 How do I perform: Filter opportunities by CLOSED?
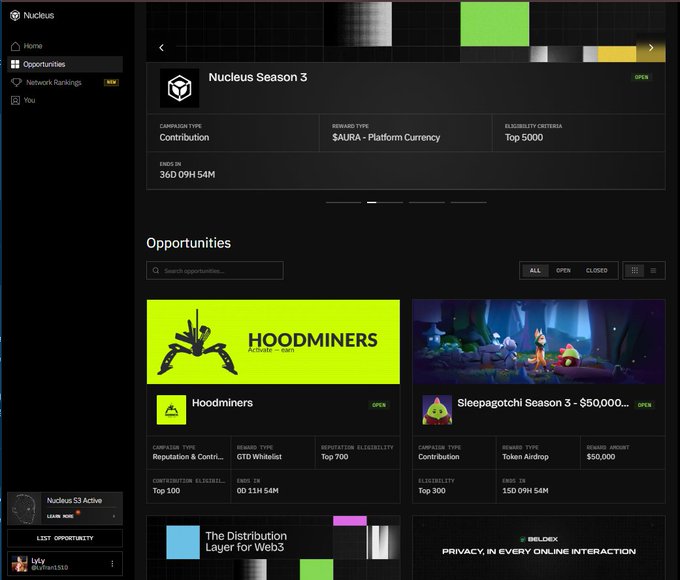[597, 271]
